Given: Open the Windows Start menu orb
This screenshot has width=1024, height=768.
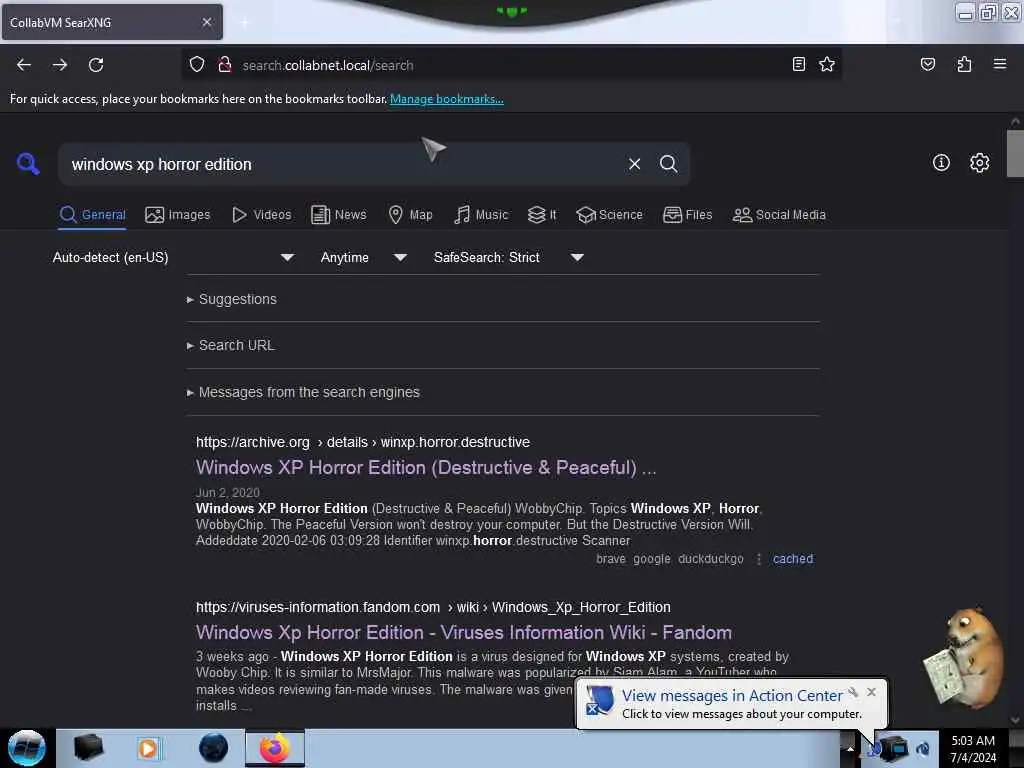Looking at the screenshot, I should click(26, 748).
